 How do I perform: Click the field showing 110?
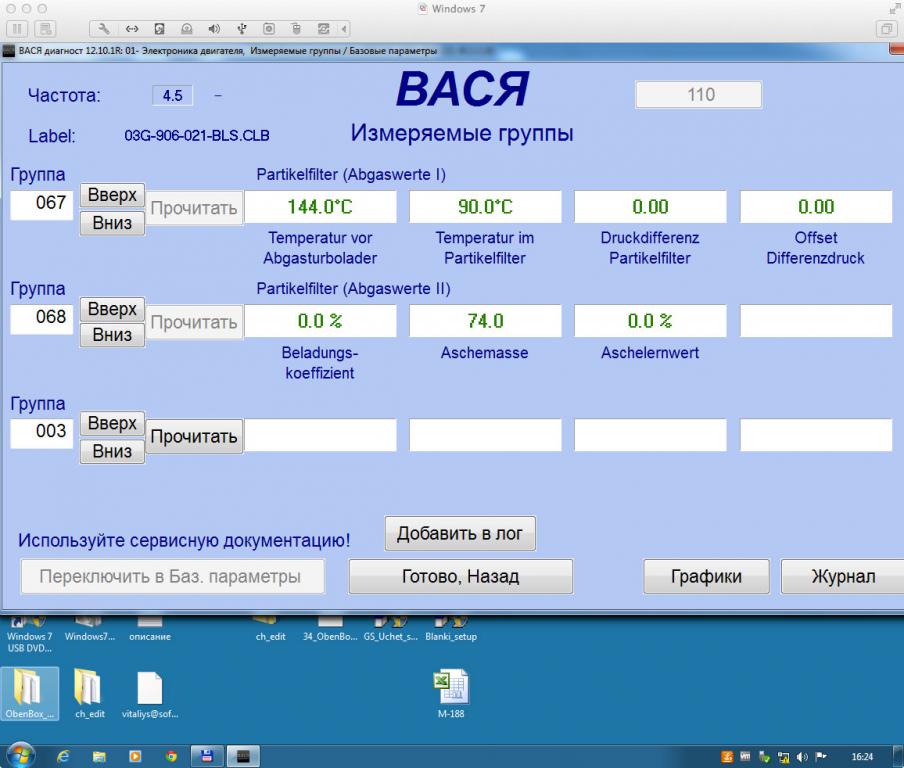pos(698,95)
